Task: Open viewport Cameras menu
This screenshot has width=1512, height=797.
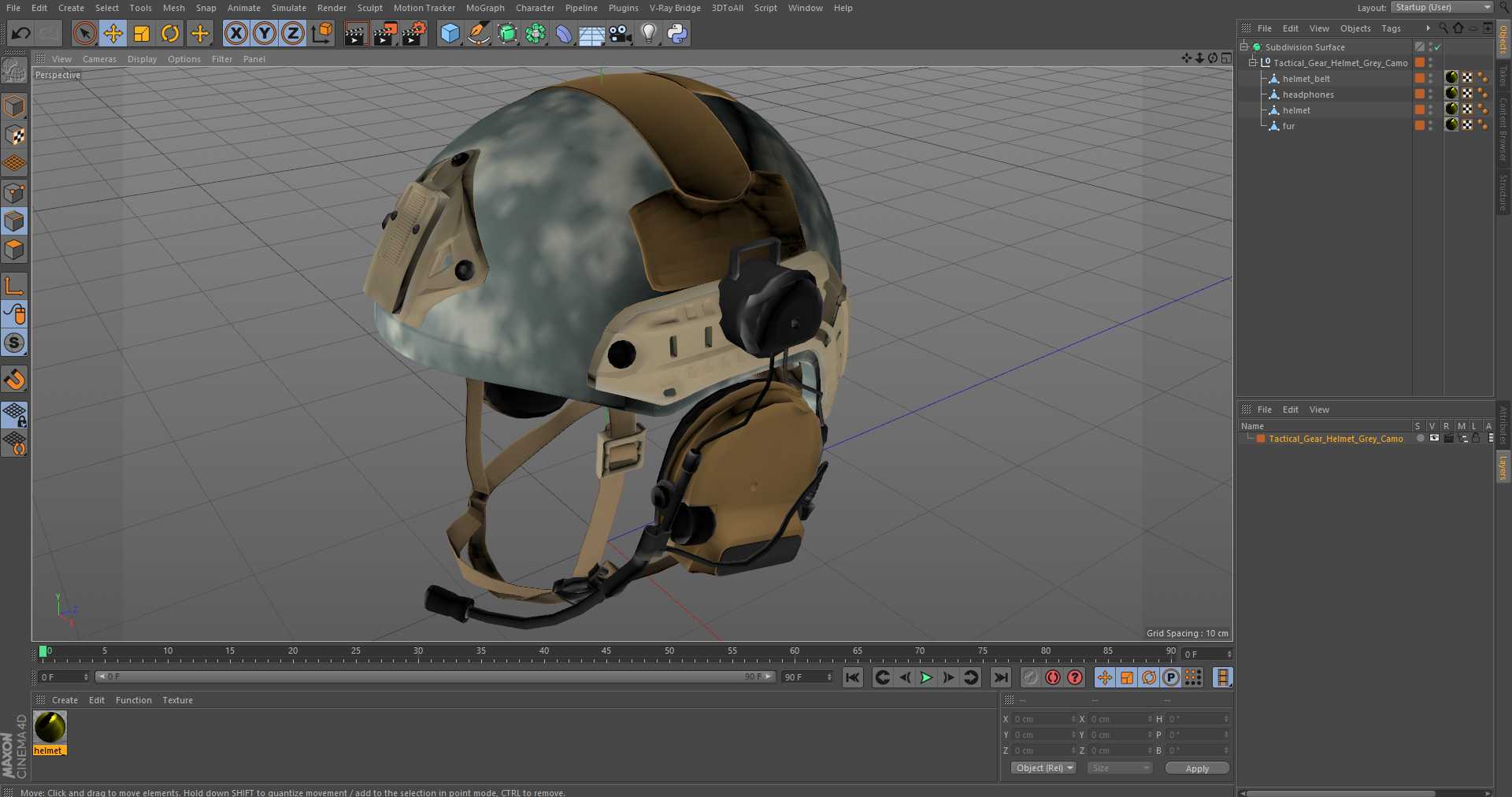Action: 99,59
